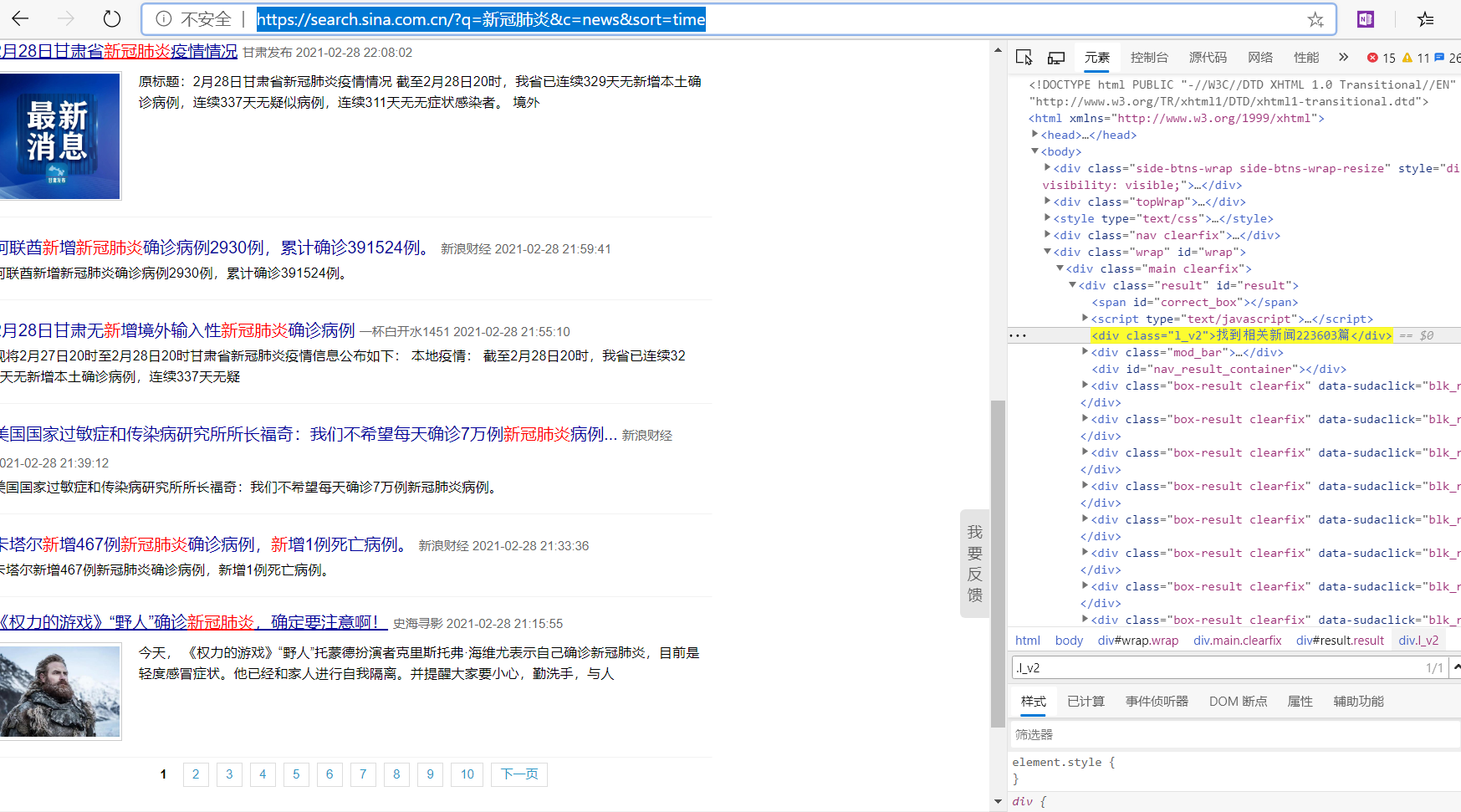Open the site security info icon
Viewport: 1461px width, 812px height.
coord(164,18)
